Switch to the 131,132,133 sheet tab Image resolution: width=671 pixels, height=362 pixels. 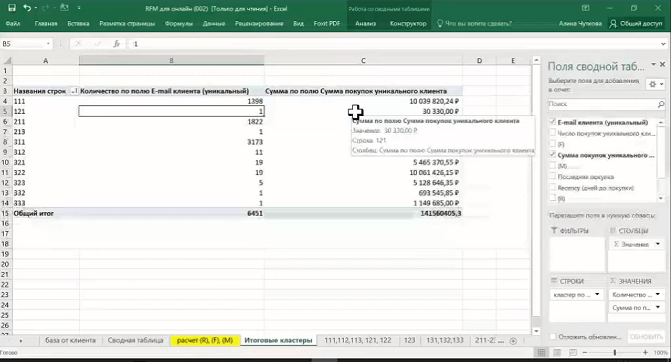tap(445, 340)
